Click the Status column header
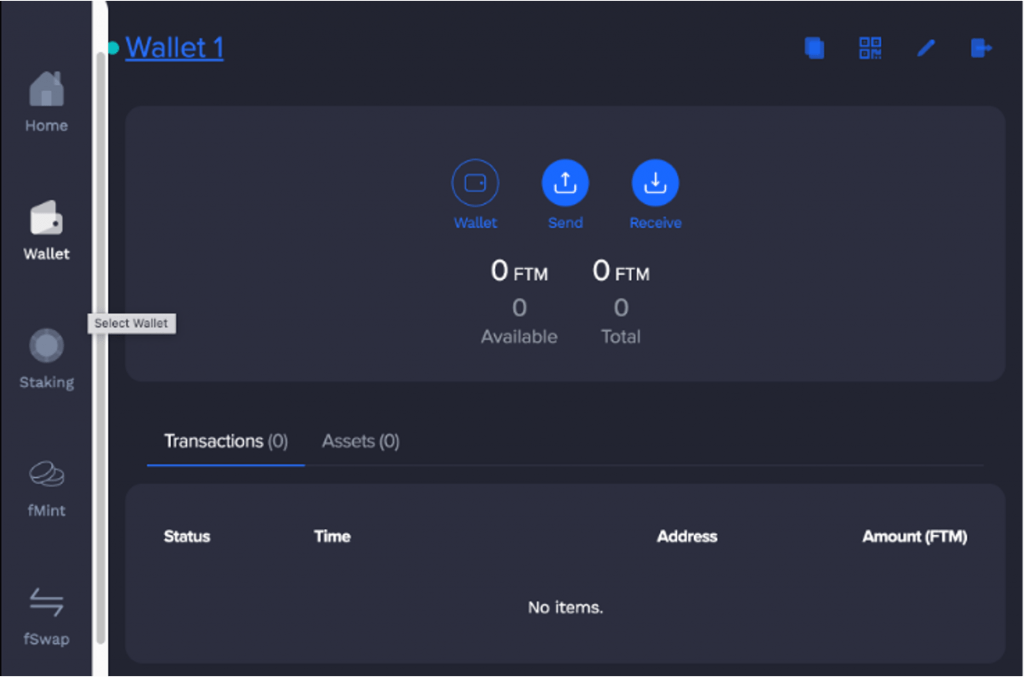1024x677 pixels. [186, 536]
